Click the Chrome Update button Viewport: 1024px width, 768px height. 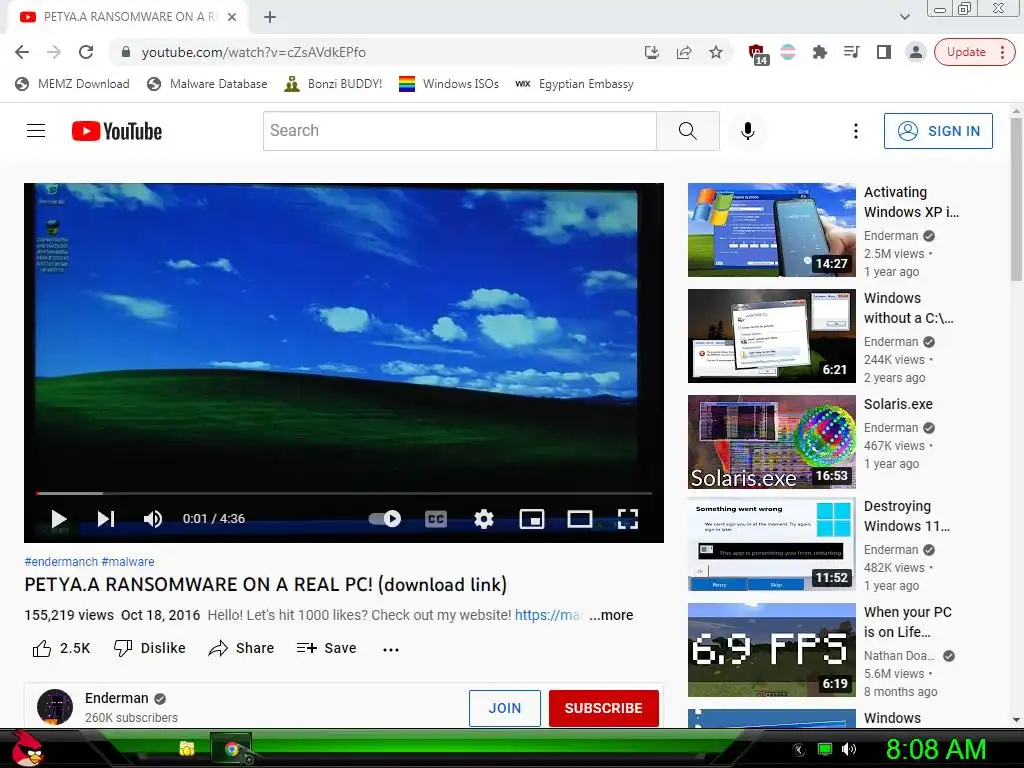click(974, 52)
